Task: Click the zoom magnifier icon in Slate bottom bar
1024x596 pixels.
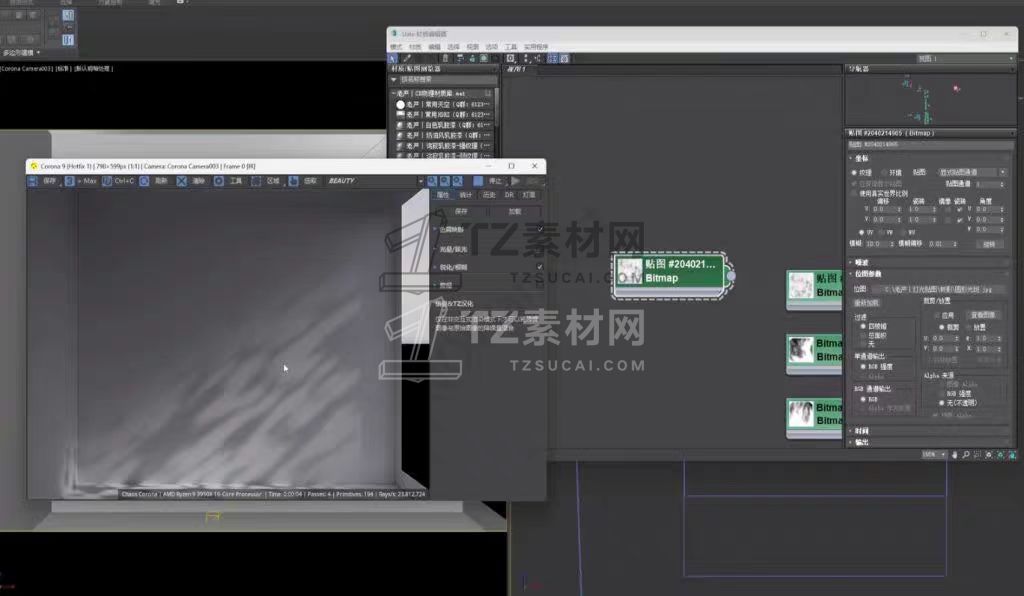Action: 967,454
